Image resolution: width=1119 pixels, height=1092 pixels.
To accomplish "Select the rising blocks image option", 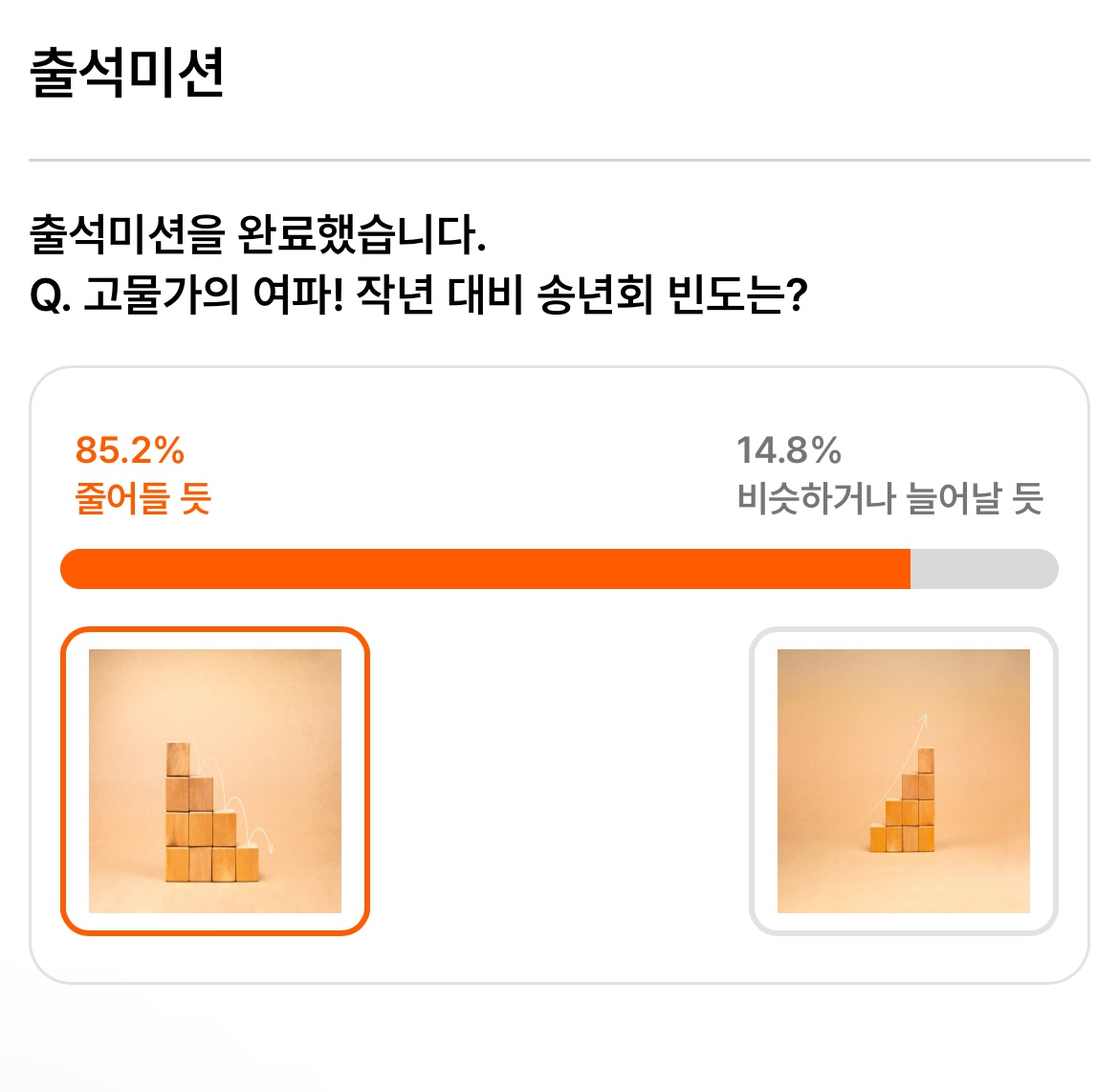I will coord(904,781).
